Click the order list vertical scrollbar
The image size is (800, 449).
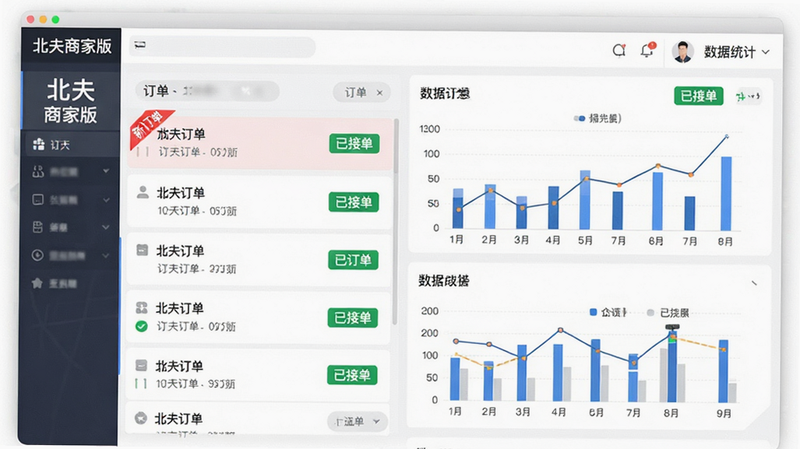394,222
